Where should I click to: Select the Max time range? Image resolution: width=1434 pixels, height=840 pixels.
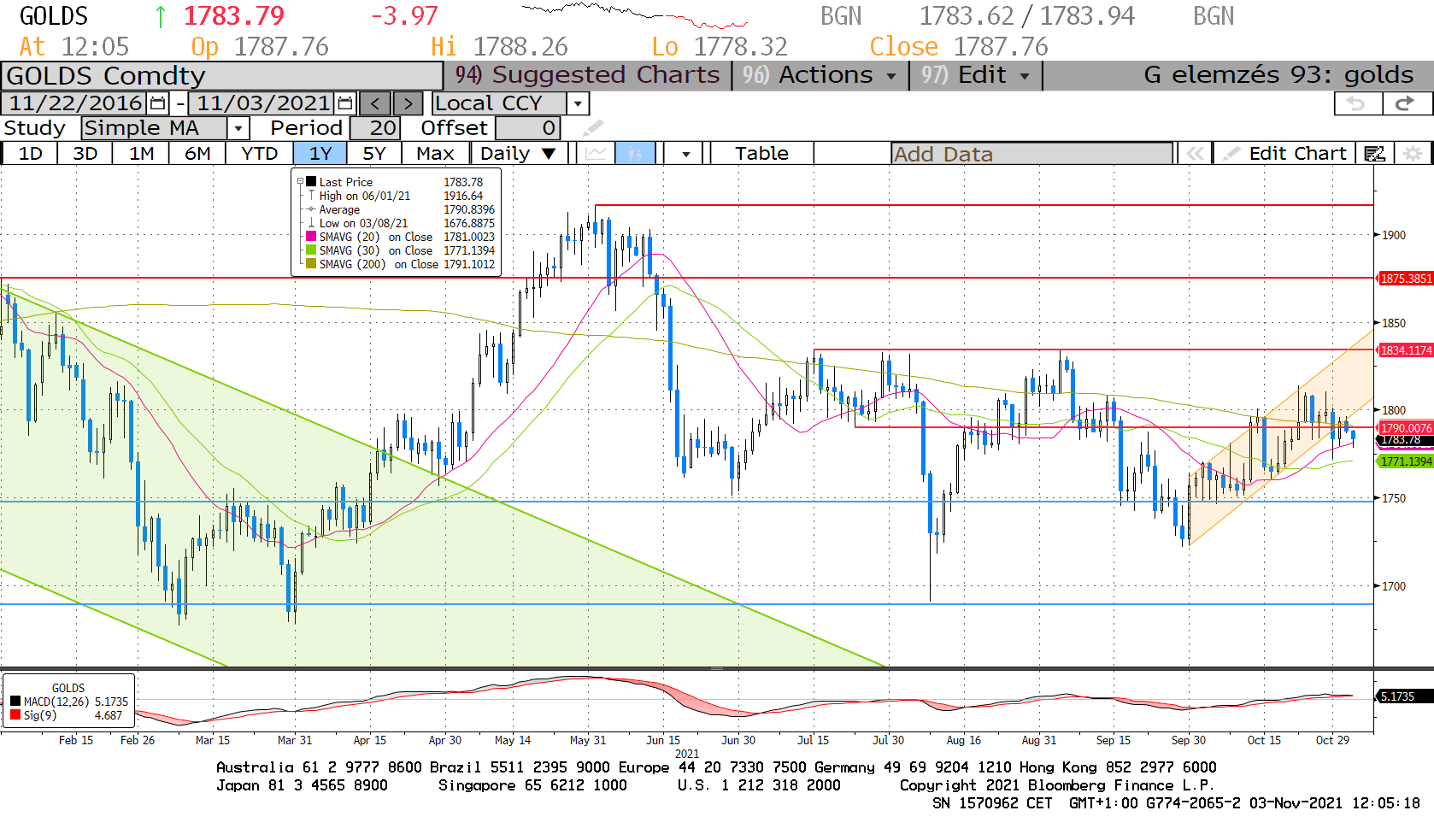[x=435, y=154]
